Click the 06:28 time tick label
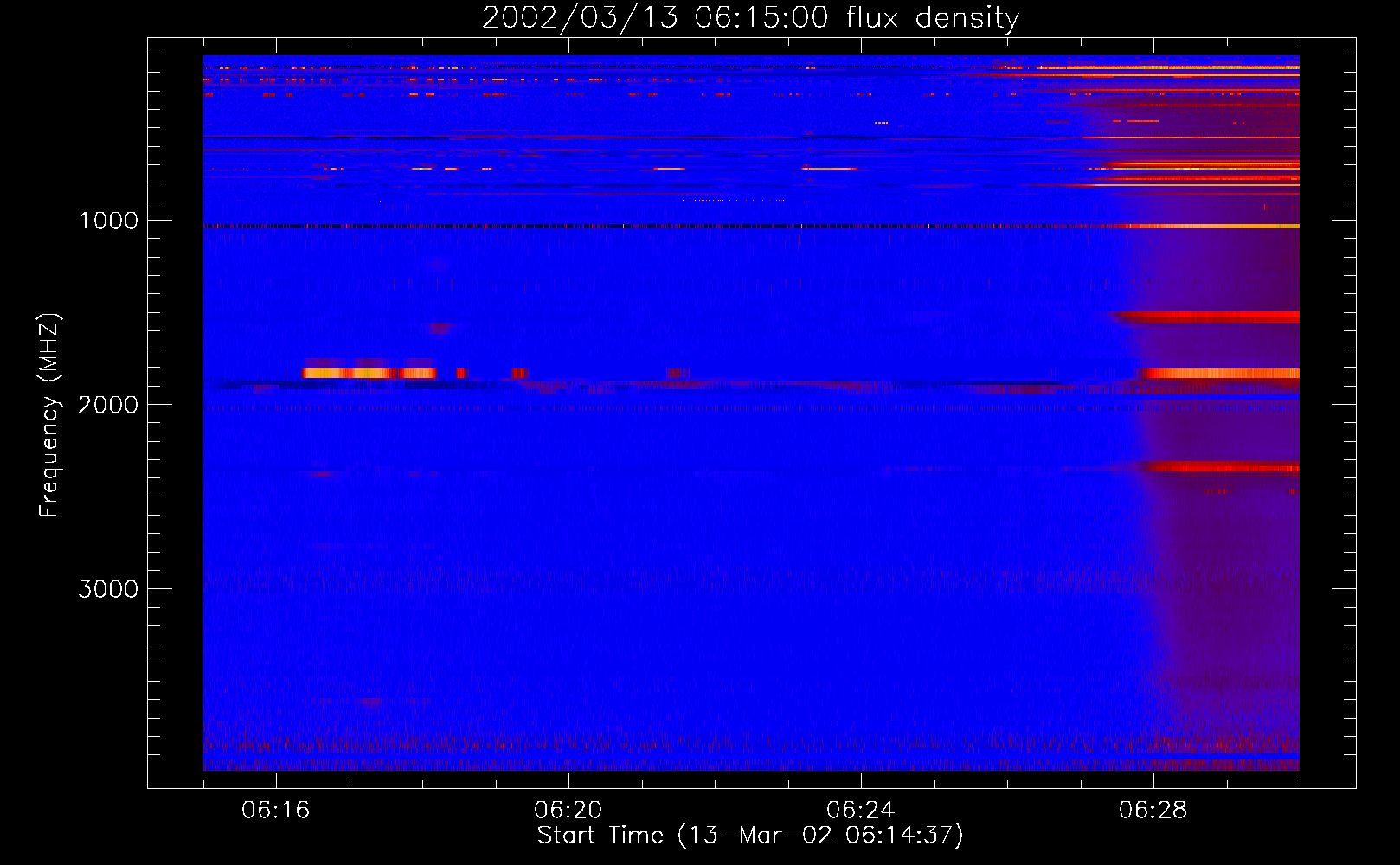Viewport: 1400px width, 865px height. pyautogui.click(x=1153, y=811)
